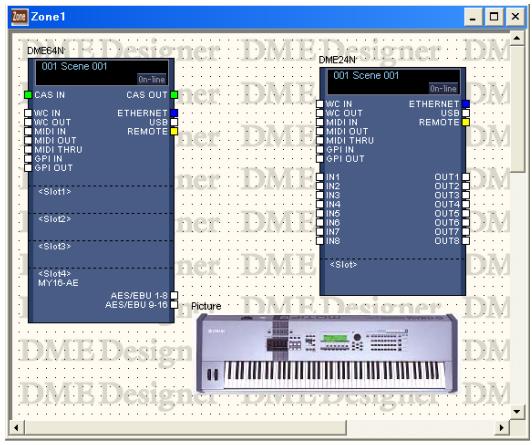Click the IN6 port on DME24N
Image resolution: width=532 pixels, height=445 pixels.
point(320,223)
